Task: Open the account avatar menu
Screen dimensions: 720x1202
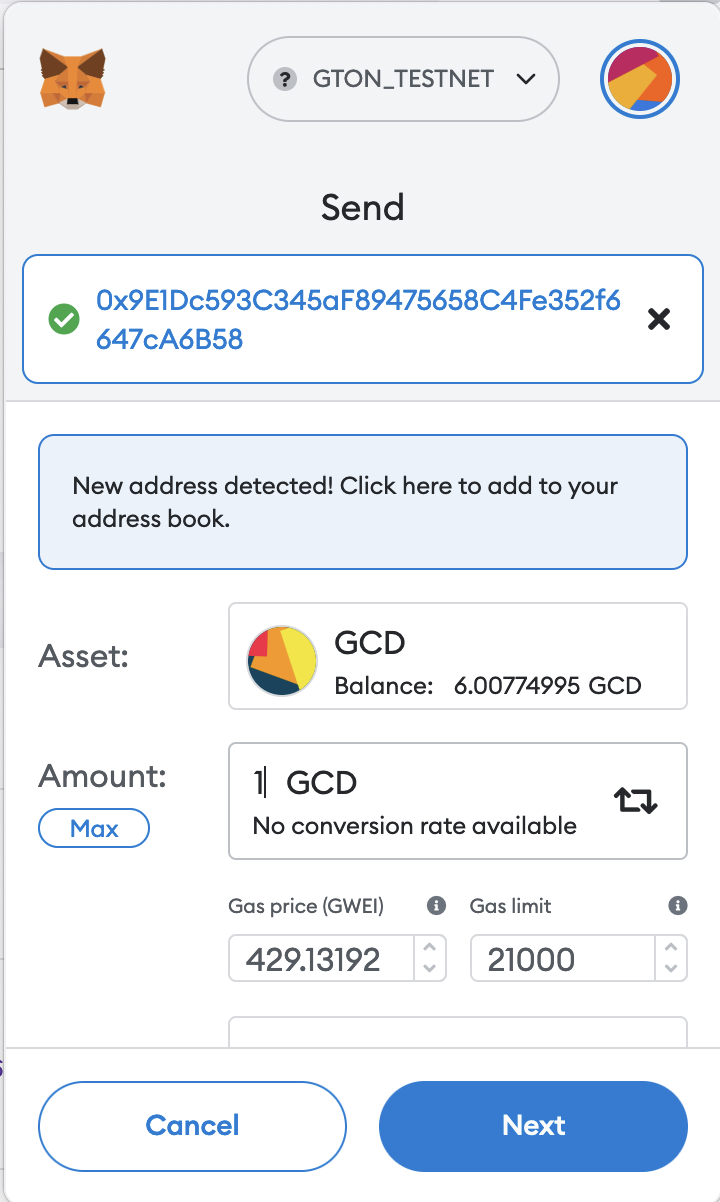Action: (639, 79)
